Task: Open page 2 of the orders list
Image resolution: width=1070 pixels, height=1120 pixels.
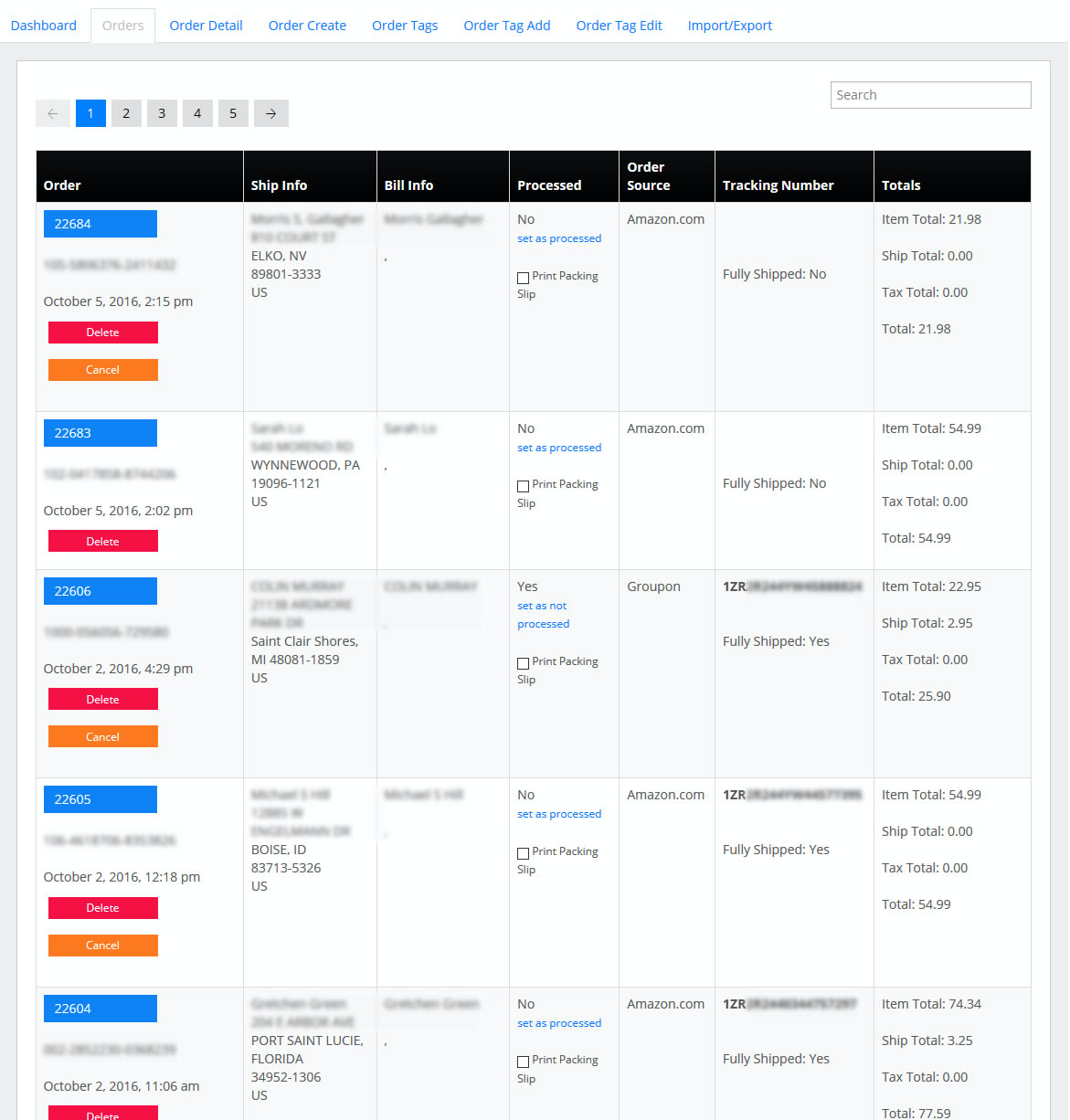Action: coord(126,112)
